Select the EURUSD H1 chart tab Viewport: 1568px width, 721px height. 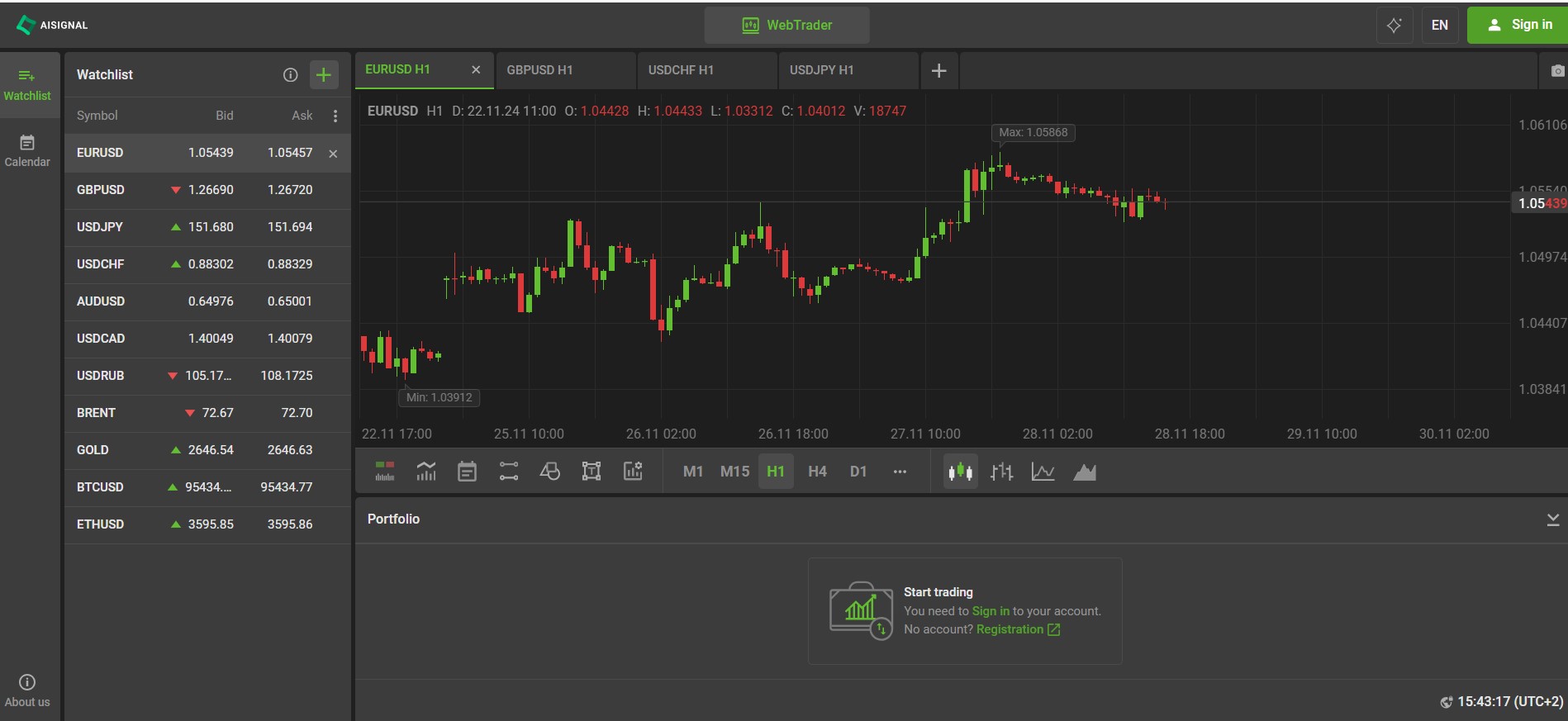point(425,70)
